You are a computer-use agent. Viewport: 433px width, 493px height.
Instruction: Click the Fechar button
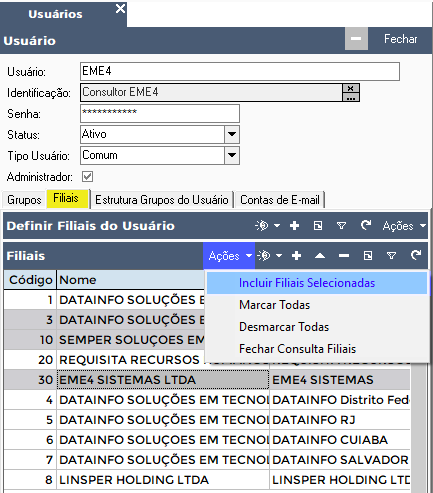[400, 39]
